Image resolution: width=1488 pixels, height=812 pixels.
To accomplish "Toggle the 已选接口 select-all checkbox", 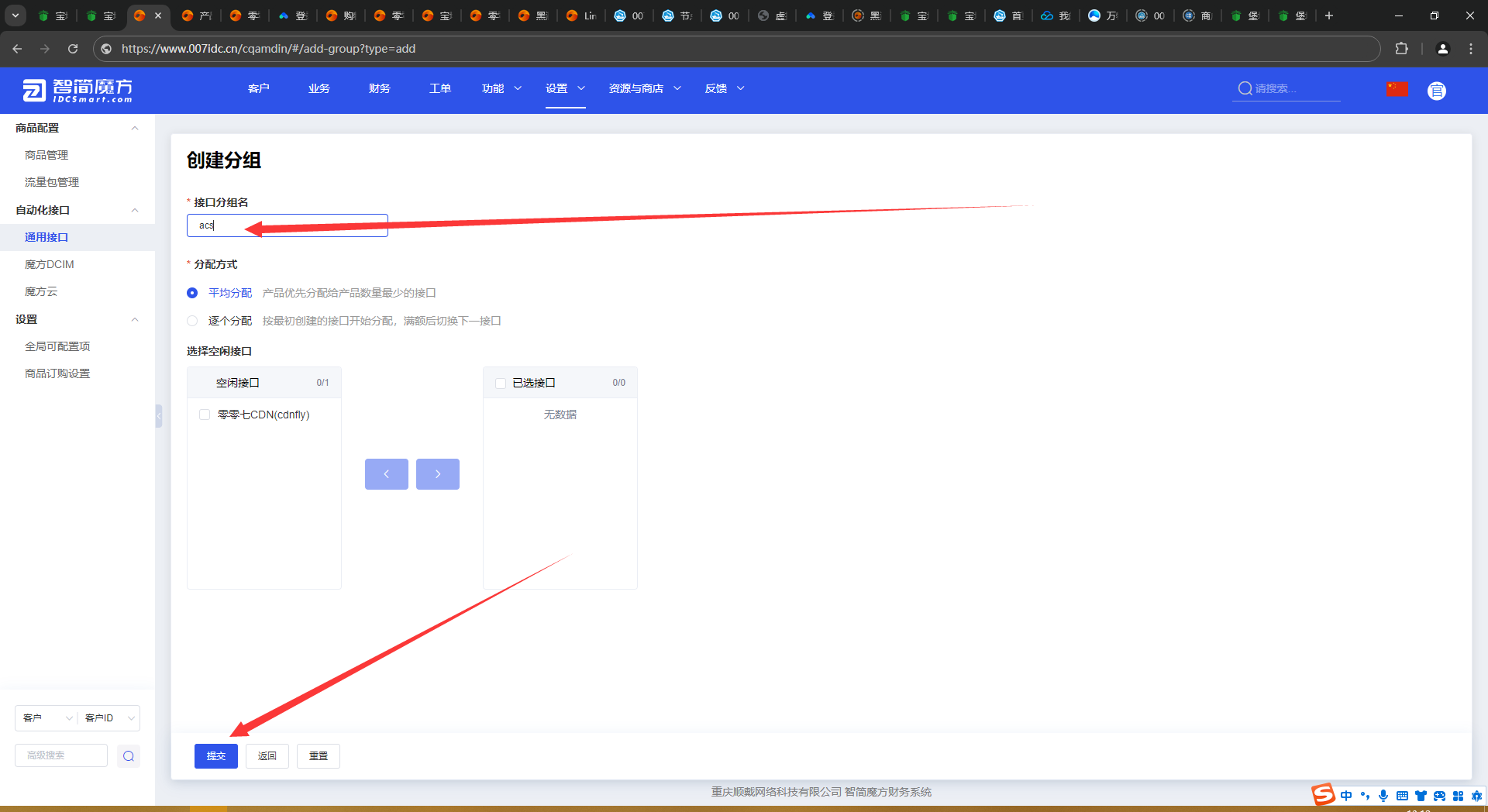I will tap(501, 383).
